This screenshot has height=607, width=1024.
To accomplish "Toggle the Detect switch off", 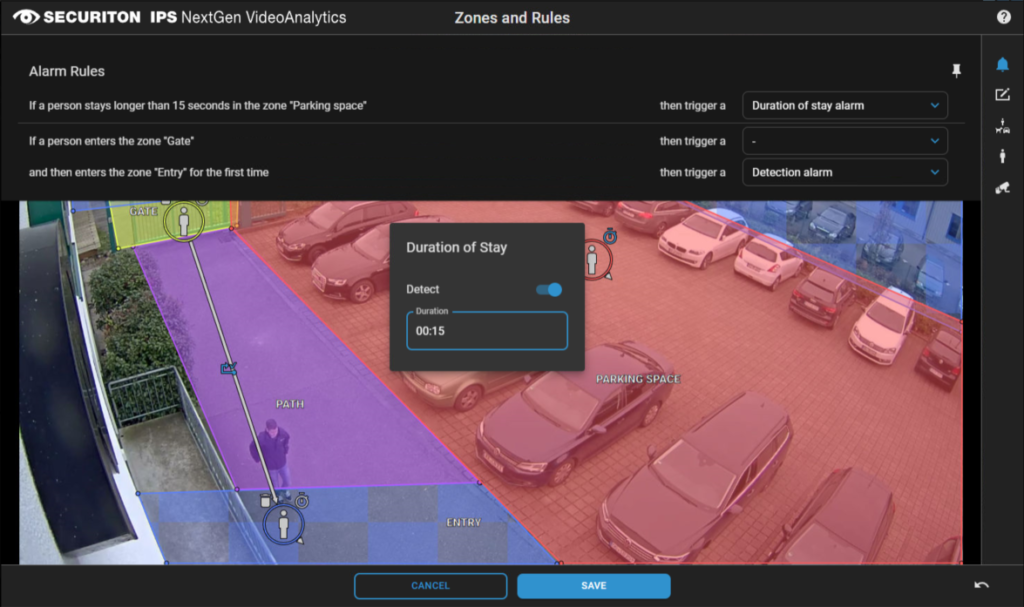I will pyautogui.click(x=549, y=289).
